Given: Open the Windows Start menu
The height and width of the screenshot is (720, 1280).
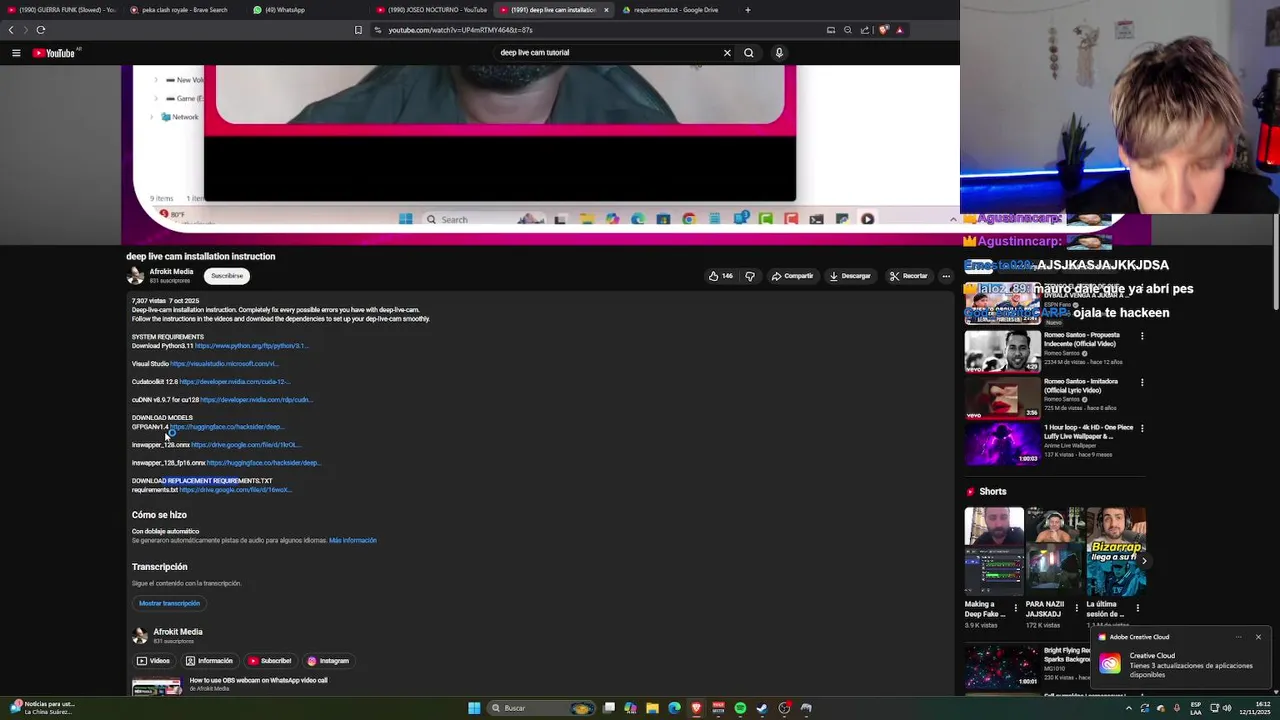Looking at the screenshot, I should [x=474, y=708].
